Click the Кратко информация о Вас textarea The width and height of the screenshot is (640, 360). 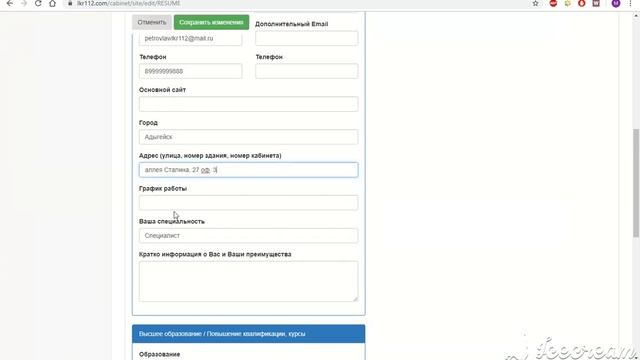(x=249, y=281)
